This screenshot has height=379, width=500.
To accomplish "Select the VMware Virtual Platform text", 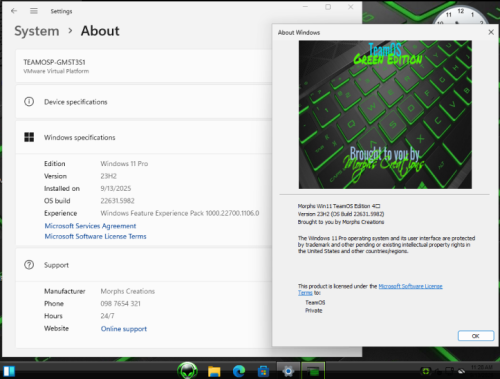I will coord(56,71).
